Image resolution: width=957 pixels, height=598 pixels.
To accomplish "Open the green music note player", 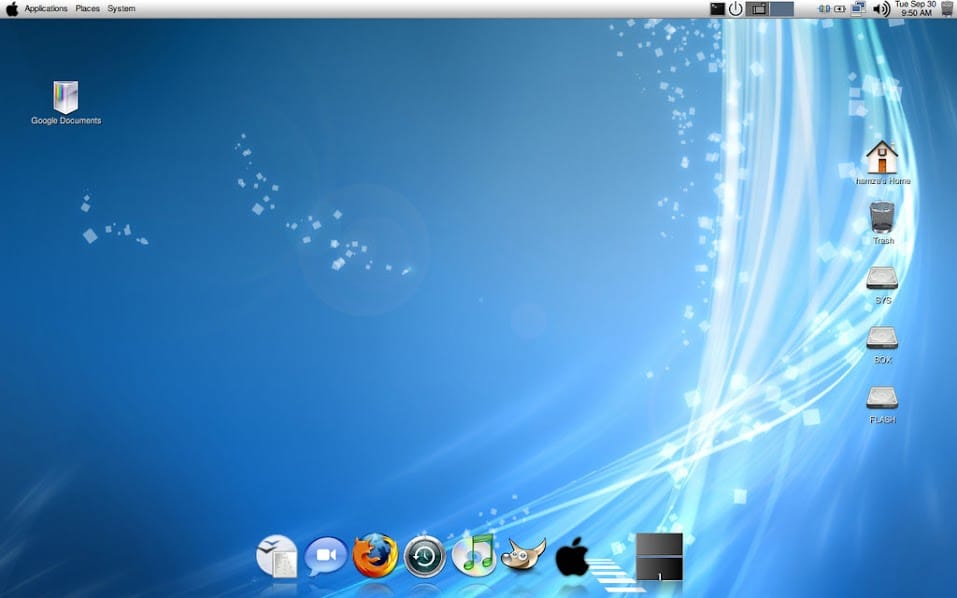I will [x=474, y=556].
